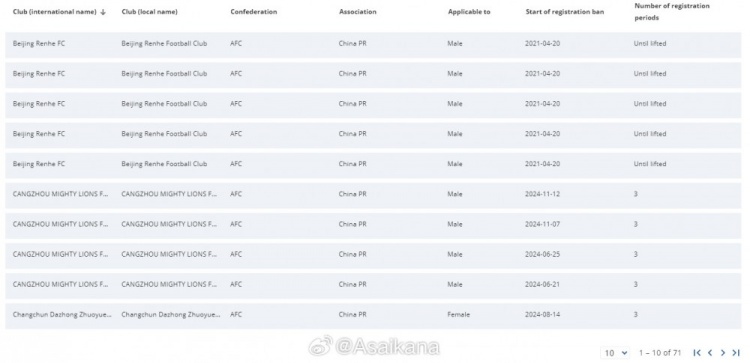The height and width of the screenshot is (363, 750).
Task: Sort by Number of registration periods header
Action: (665, 12)
